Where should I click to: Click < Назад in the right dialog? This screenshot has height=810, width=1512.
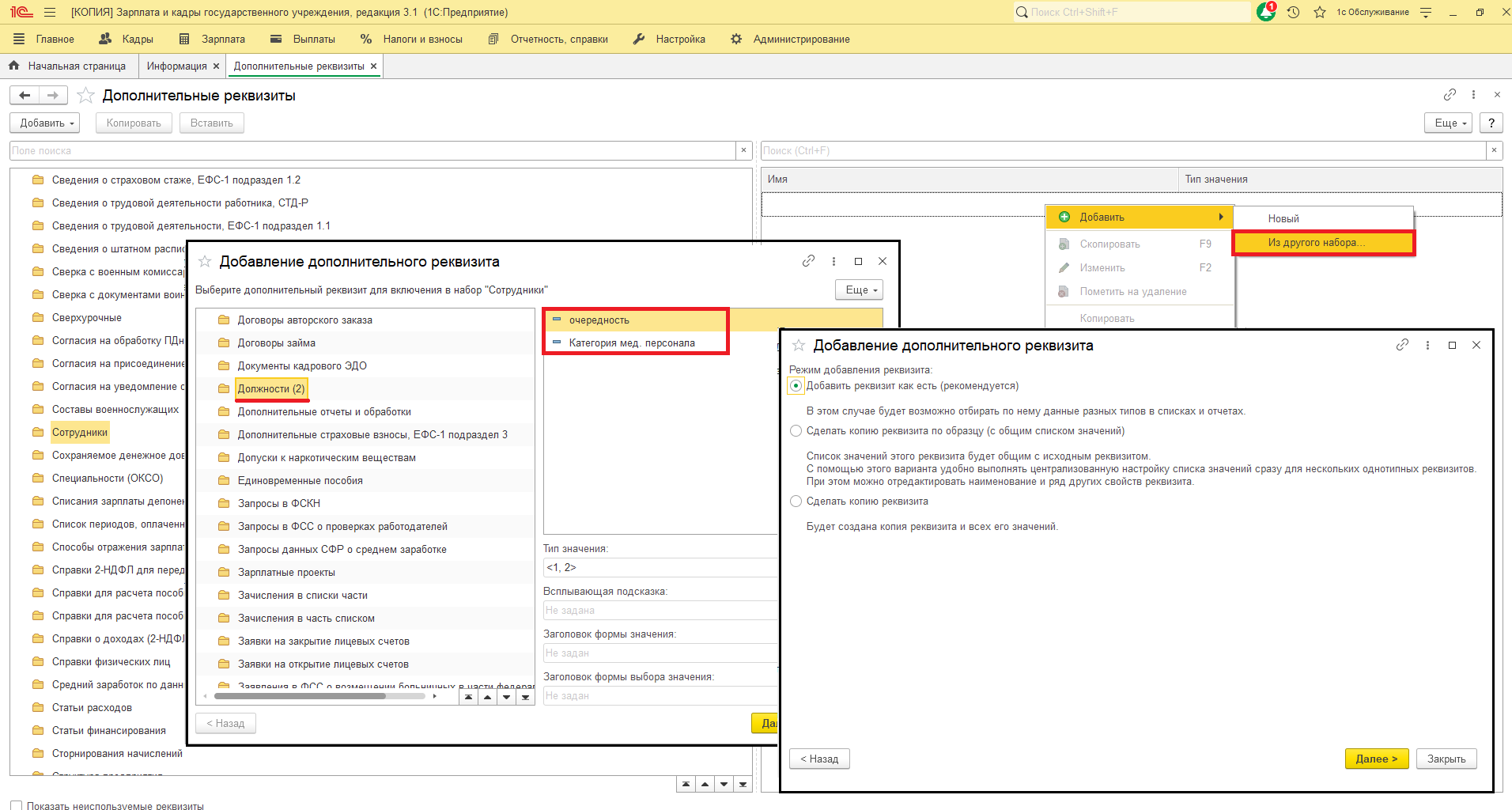tap(819, 759)
